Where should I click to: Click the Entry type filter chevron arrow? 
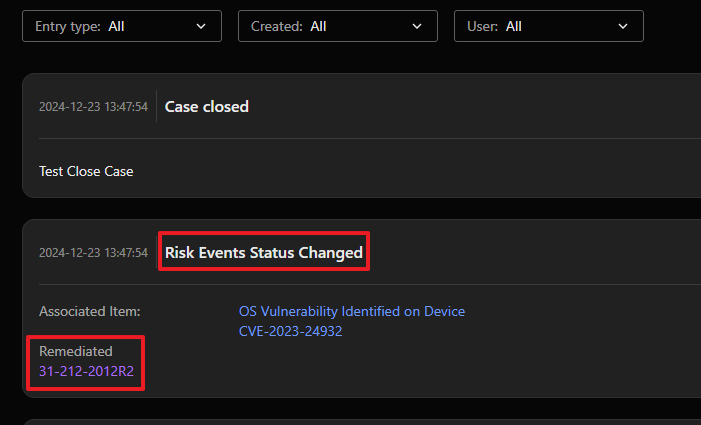click(x=202, y=26)
